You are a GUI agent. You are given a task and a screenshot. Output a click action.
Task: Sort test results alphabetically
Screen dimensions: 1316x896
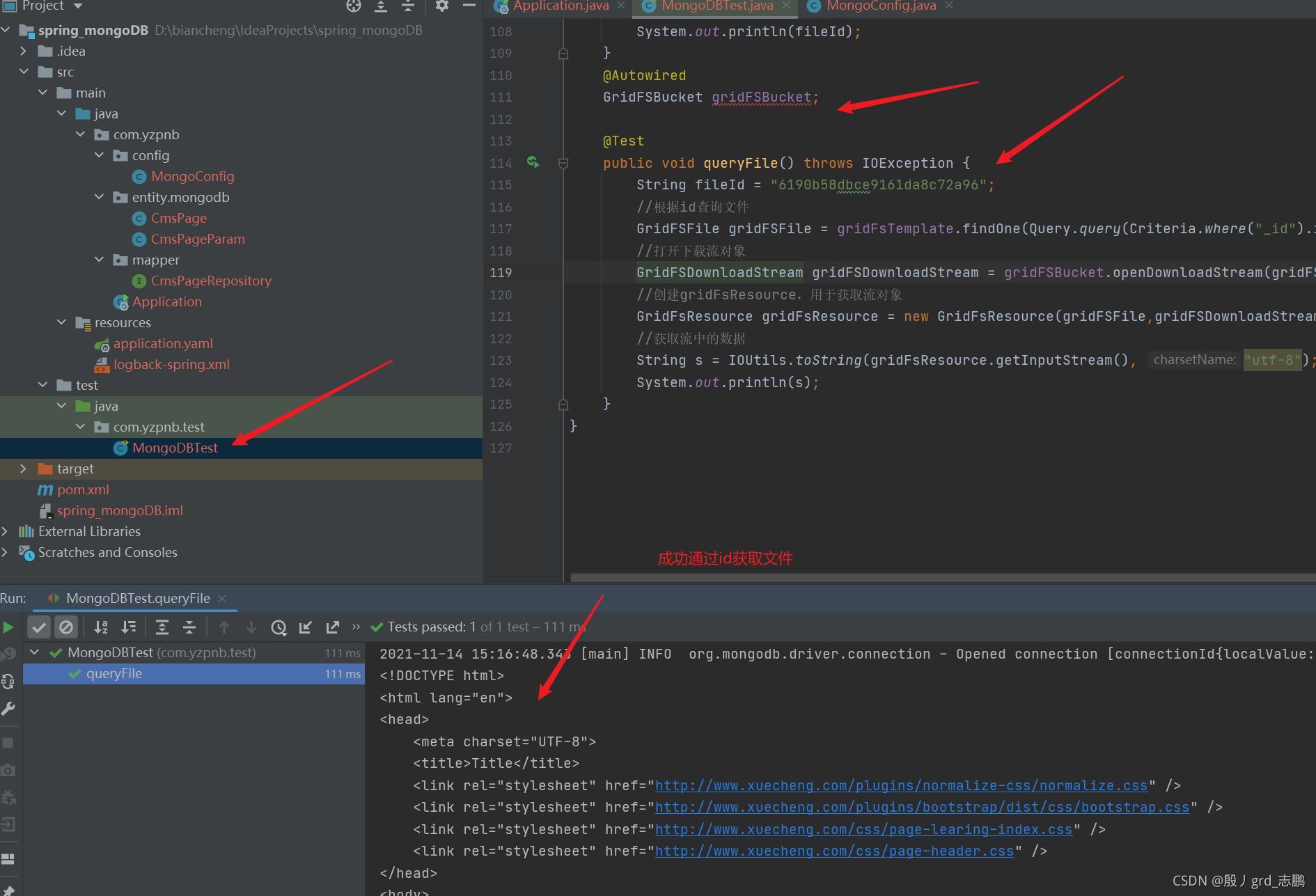[x=101, y=627]
